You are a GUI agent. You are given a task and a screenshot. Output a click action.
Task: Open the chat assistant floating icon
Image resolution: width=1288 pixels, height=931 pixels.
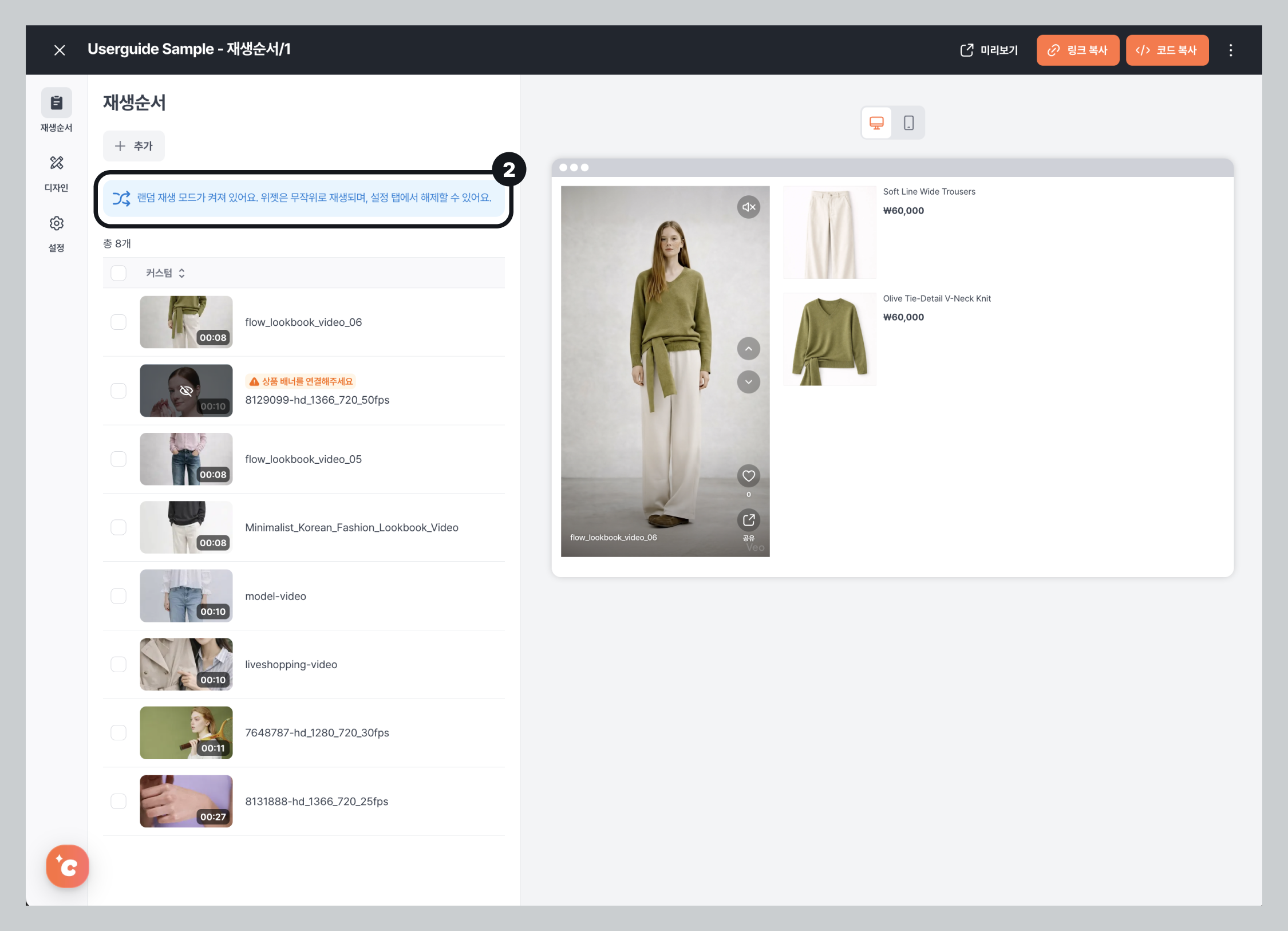point(68,866)
